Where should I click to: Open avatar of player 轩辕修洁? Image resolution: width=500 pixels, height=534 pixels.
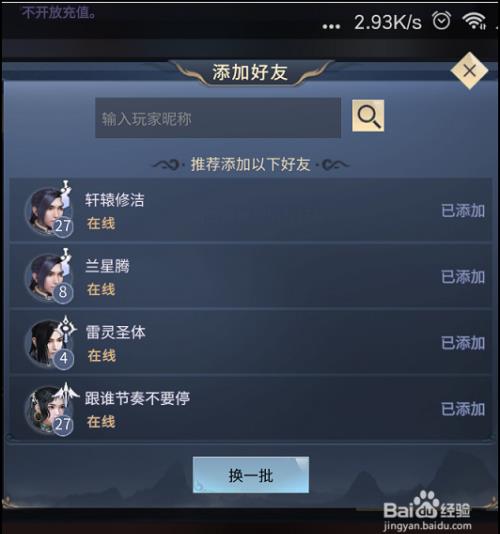pyautogui.click(x=46, y=210)
